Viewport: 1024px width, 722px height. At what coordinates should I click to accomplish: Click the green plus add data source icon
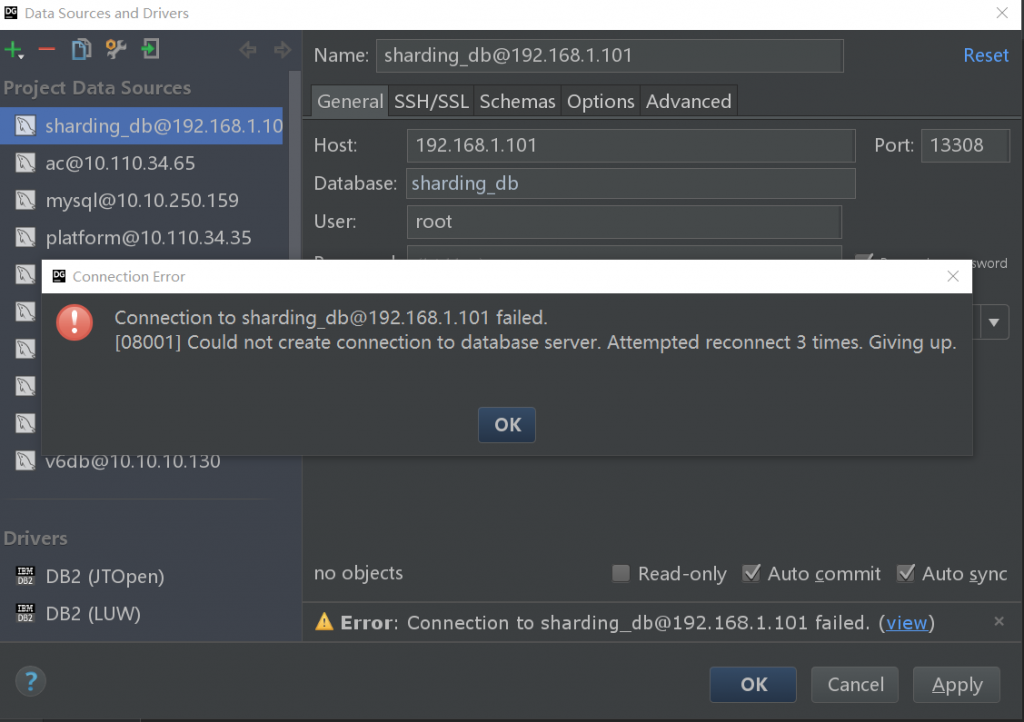pyautogui.click(x=14, y=50)
